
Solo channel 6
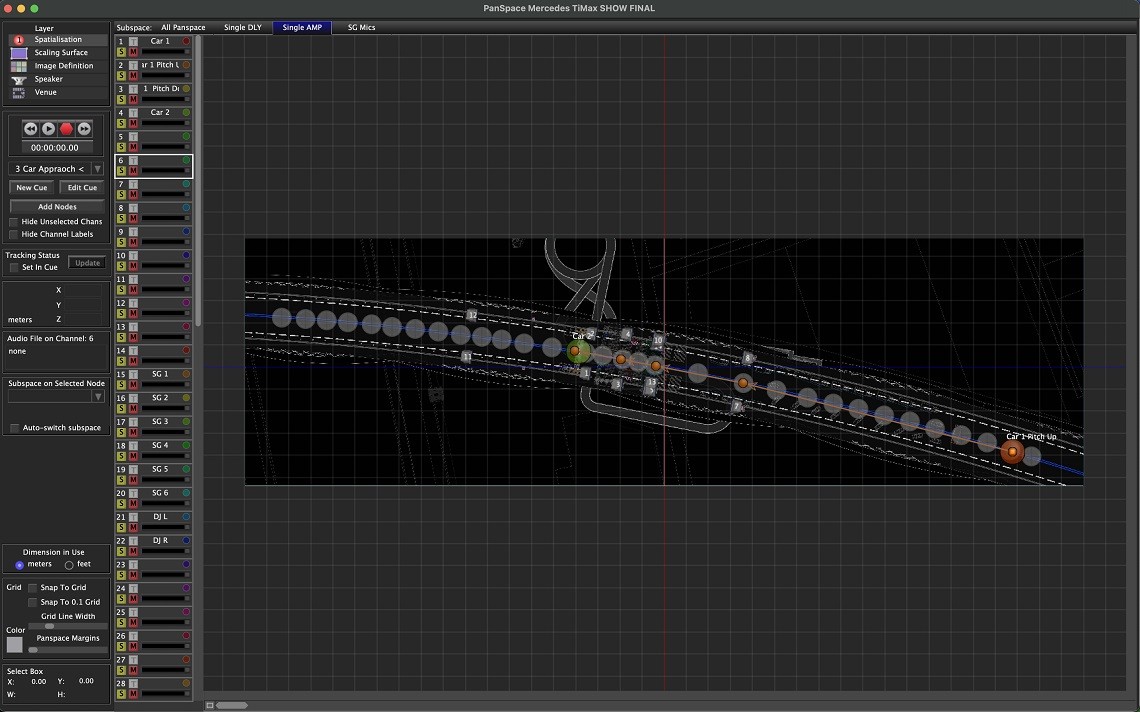click(x=121, y=171)
